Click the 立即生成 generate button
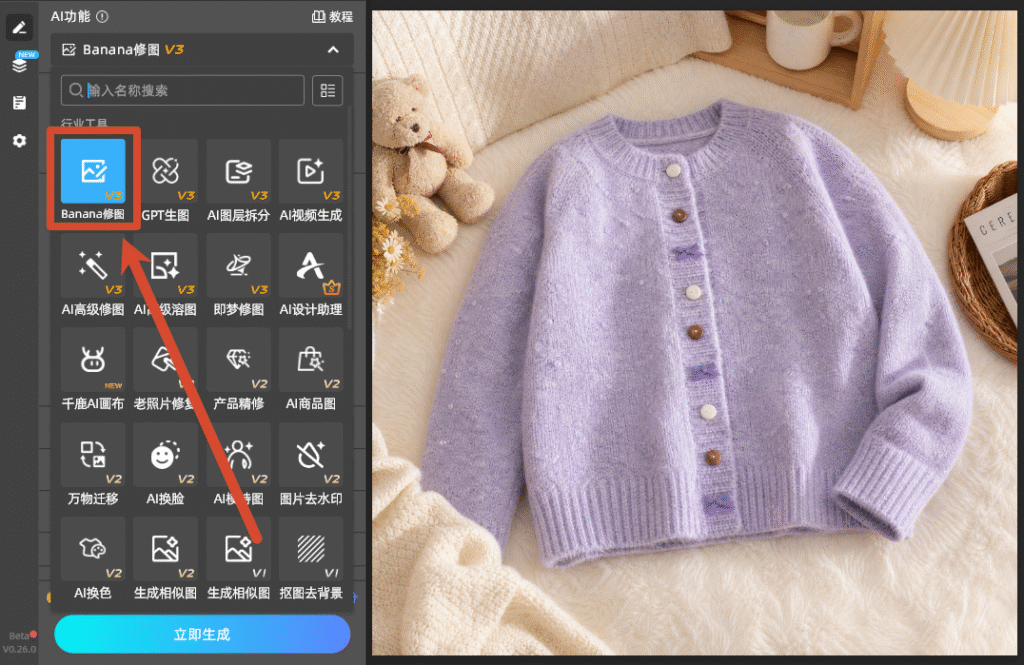The width and height of the screenshot is (1024, 665). (x=202, y=634)
